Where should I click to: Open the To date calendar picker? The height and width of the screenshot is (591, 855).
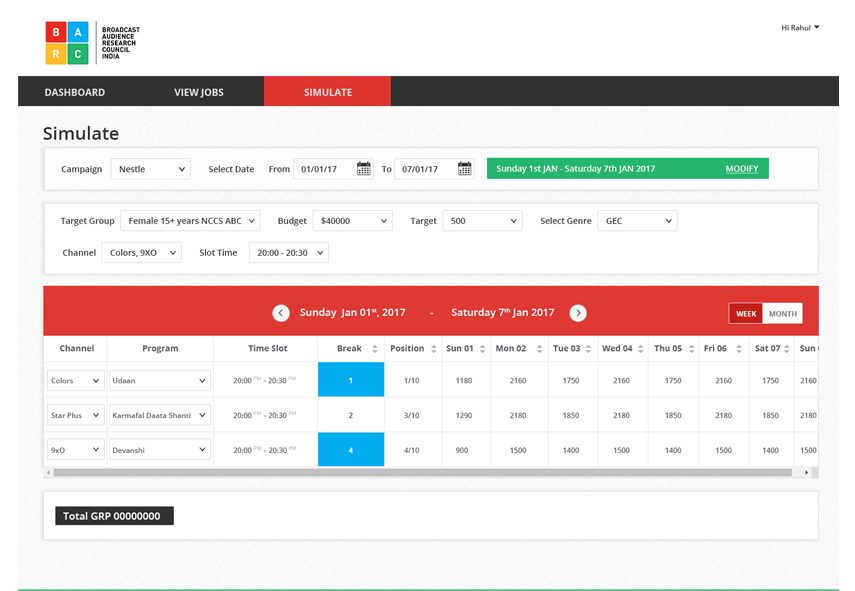(465, 169)
